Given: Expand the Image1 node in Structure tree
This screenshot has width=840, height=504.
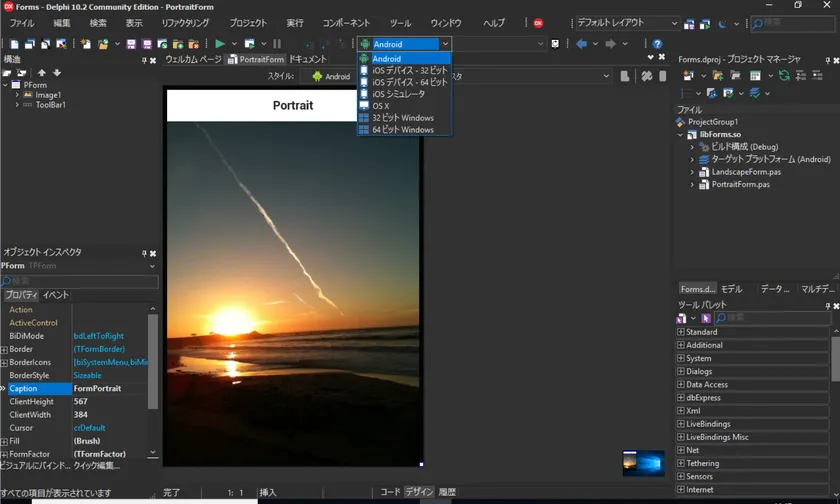Looking at the screenshot, I should point(15,95).
